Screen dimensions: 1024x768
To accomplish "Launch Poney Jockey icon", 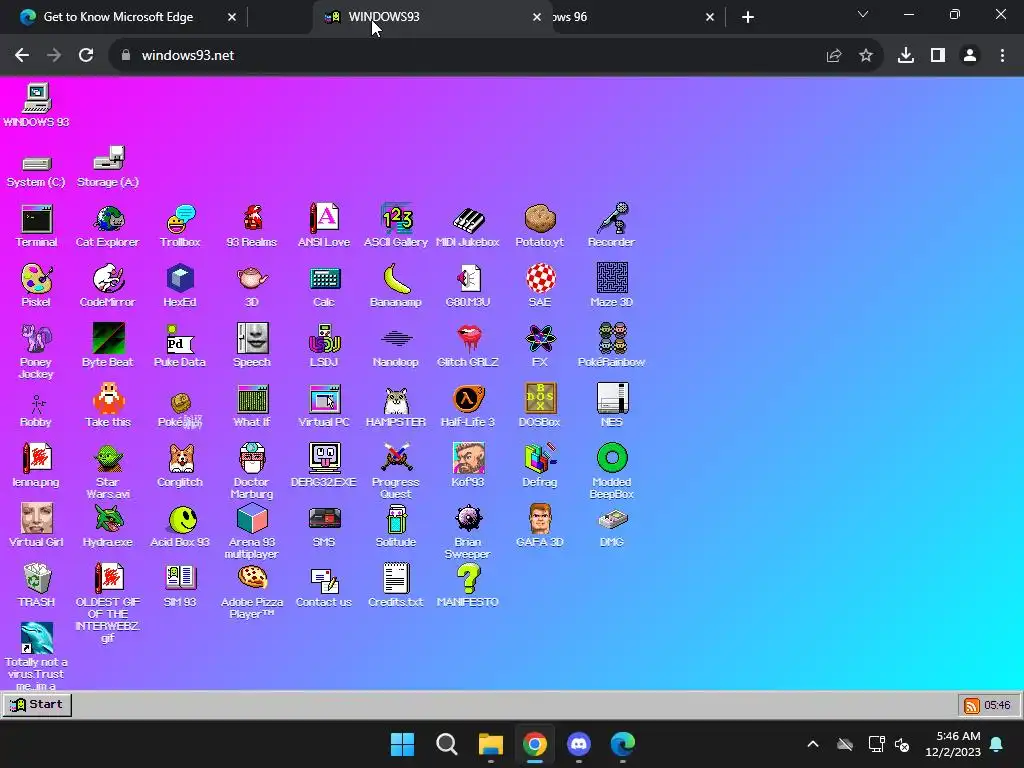I will (x=36, y=351).
